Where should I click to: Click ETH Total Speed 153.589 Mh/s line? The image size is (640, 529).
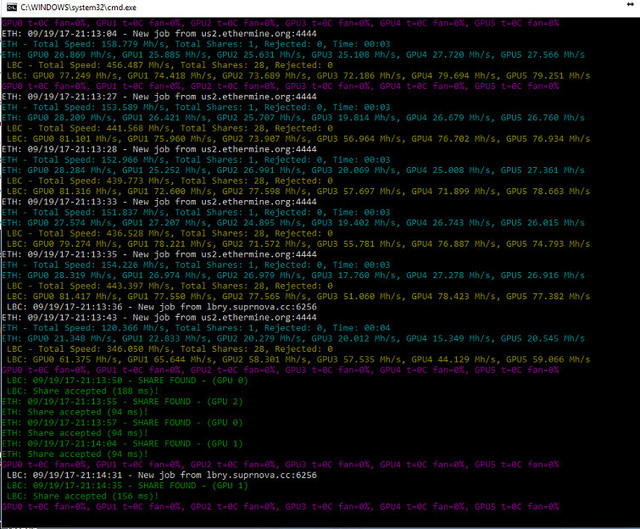pos(196,107)
